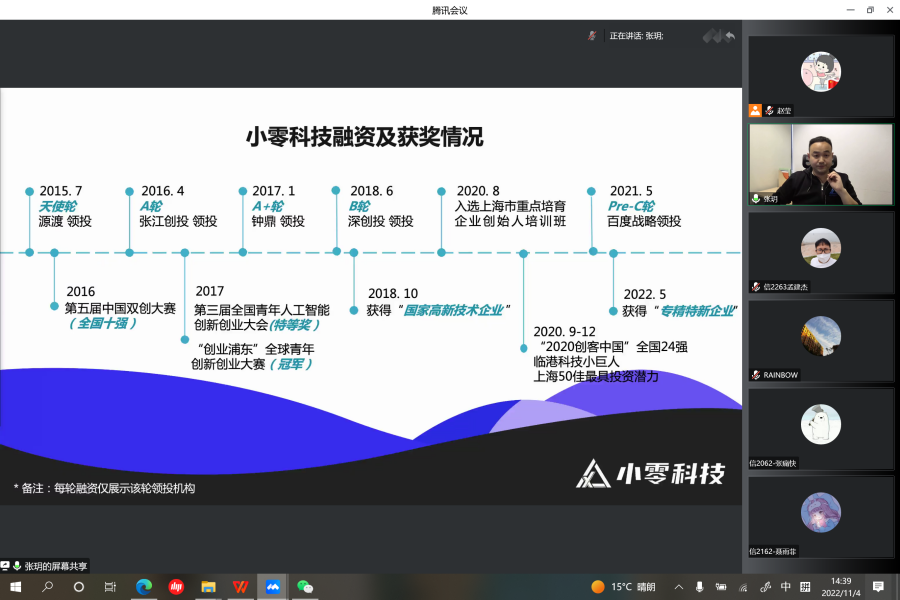Toggle the 中 input method indicator
Viewport: 900px width, 600px height.
785,587
